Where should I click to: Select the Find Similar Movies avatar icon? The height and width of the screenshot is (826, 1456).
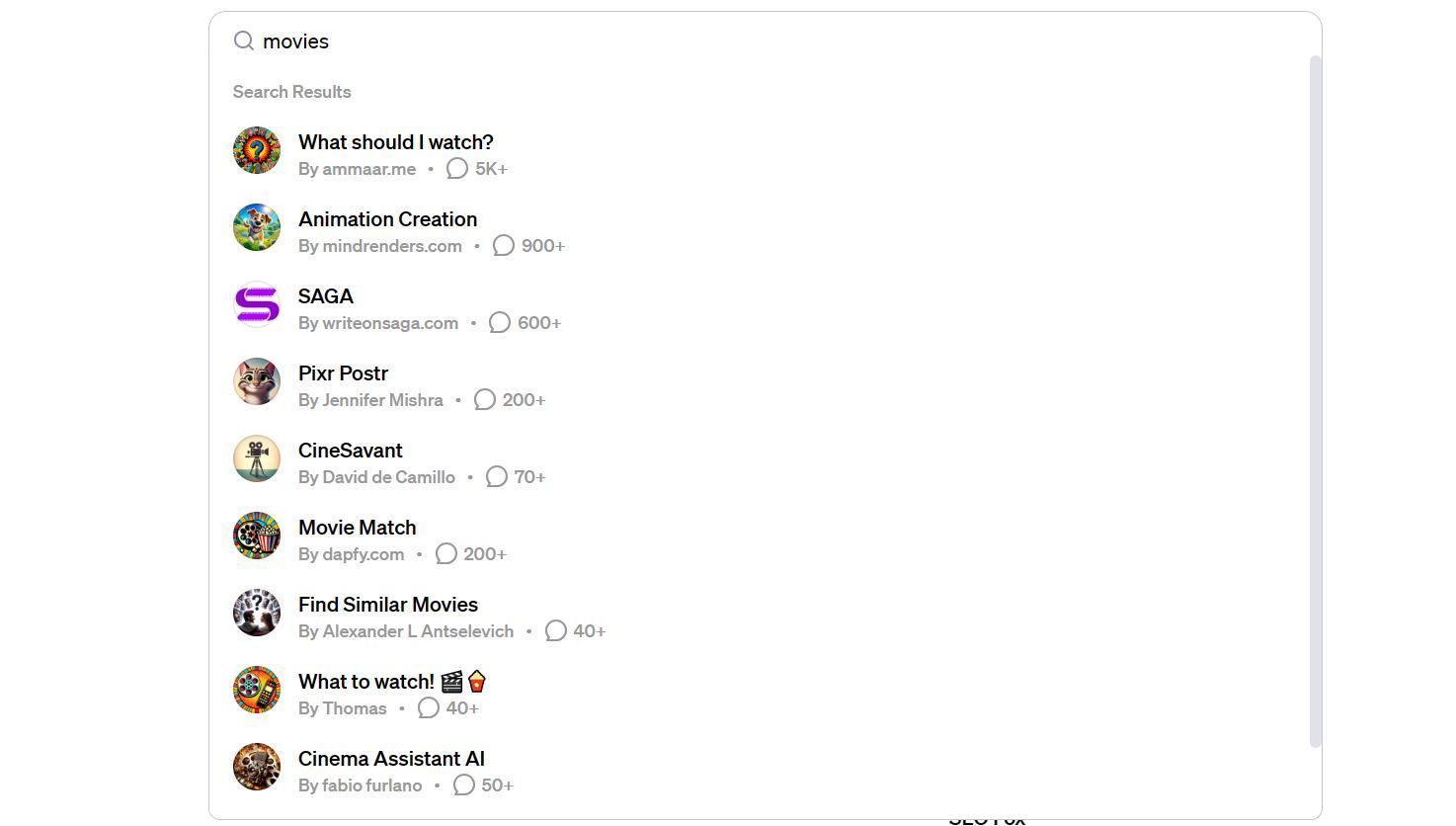click(256, 613)
